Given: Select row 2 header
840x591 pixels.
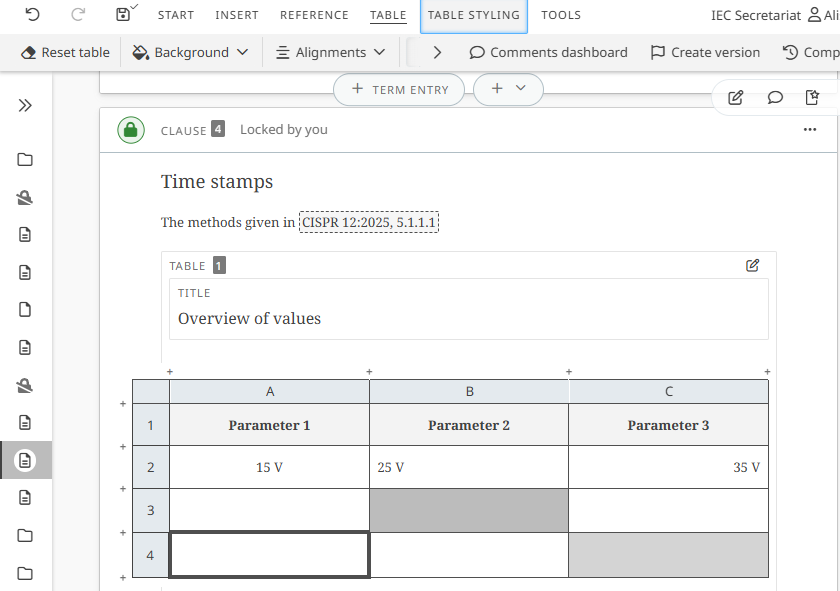Looking at the screenshot, I should (x=151, y=467).
